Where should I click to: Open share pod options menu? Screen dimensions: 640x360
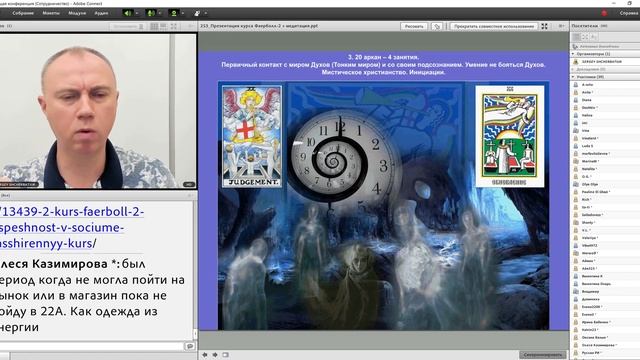(x=562, y=26)
